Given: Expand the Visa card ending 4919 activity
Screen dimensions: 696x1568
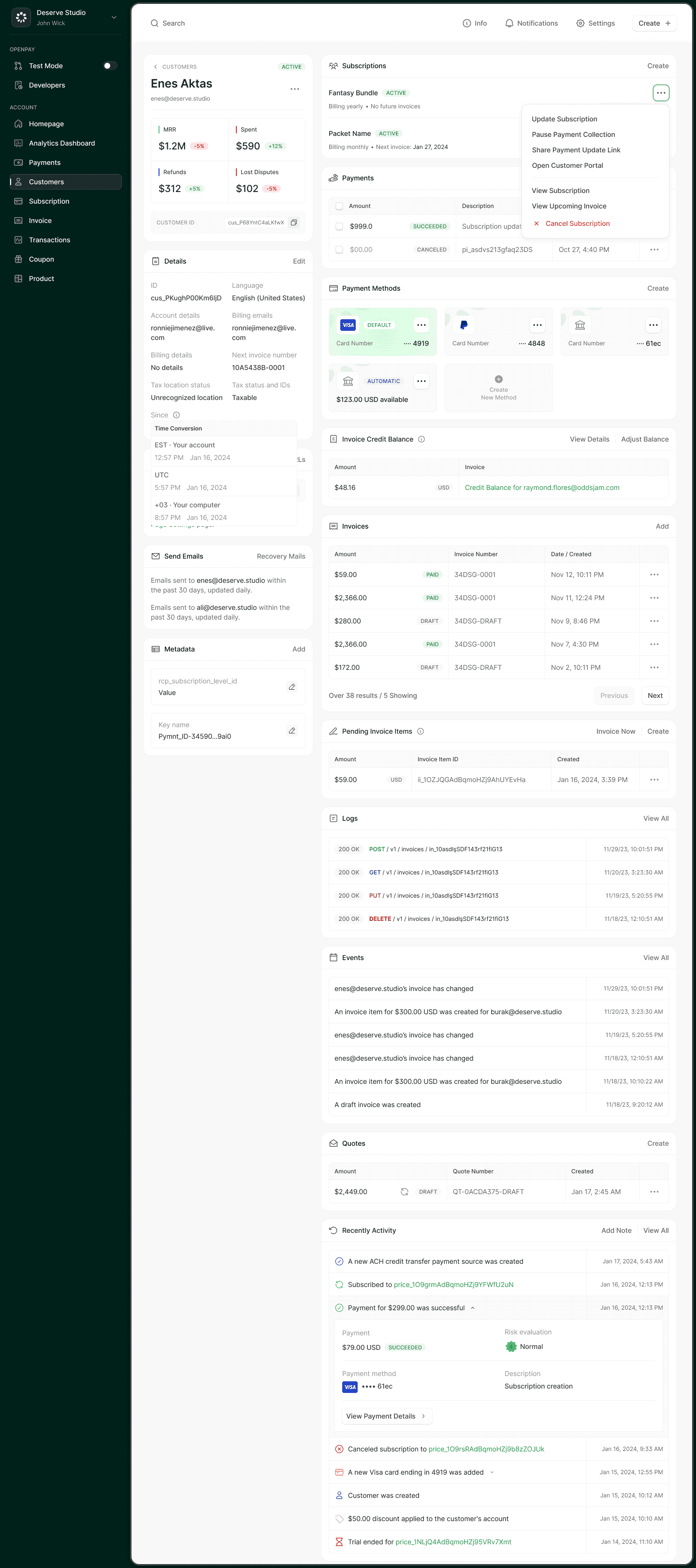Looking at the screenshot, I should (x=492, y=1472).
